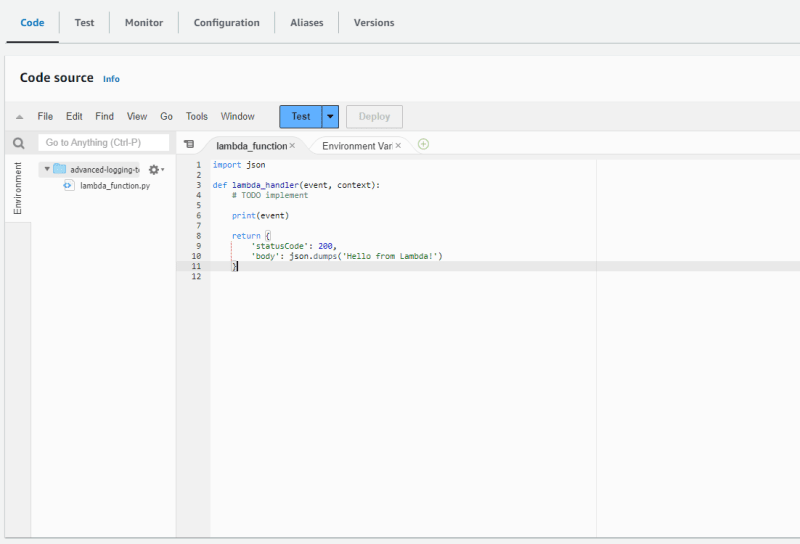Open the Test button dropdown arrow

click(331, 117)
